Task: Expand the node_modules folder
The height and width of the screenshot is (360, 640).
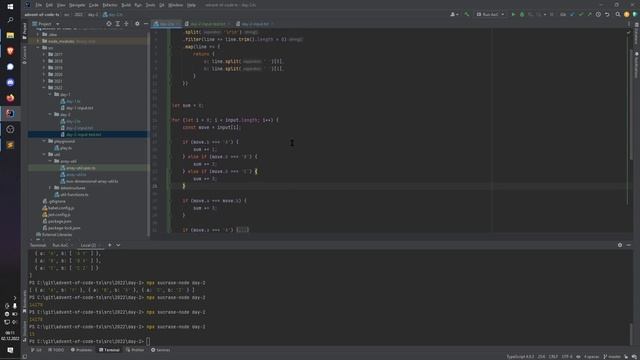Action: [x=38, y=41]
